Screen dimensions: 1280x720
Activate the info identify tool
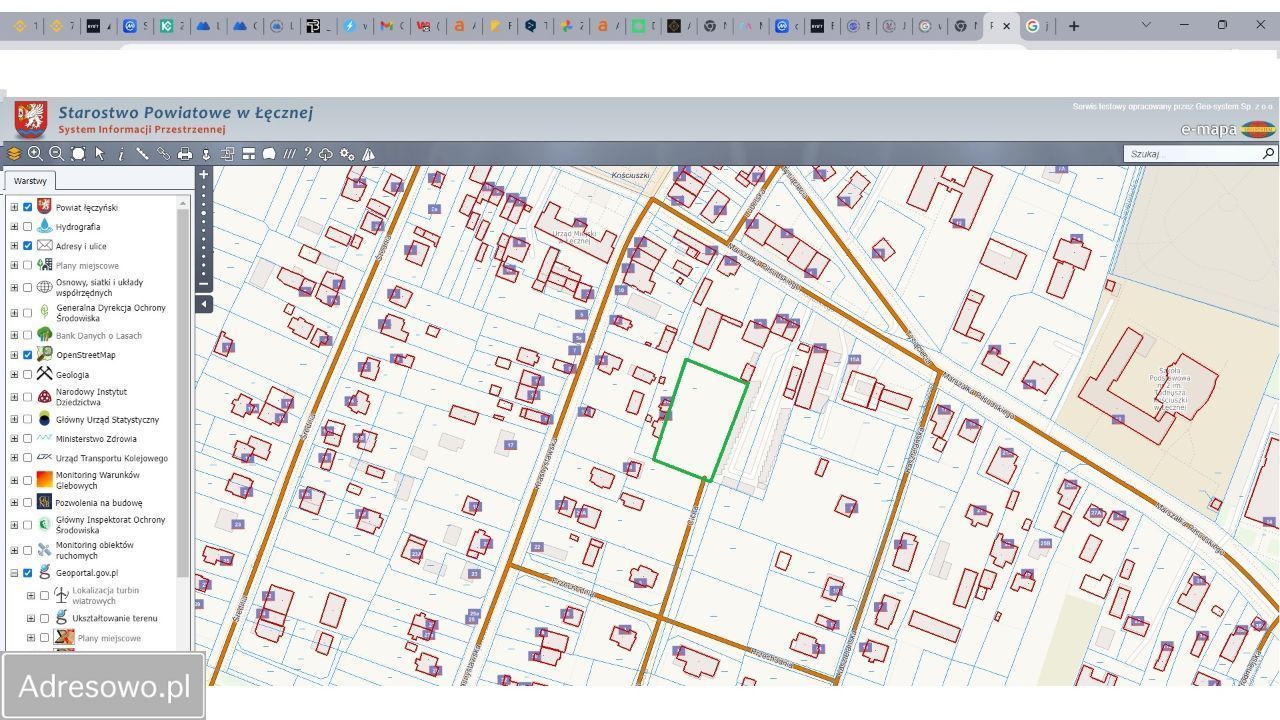[121, 154]
